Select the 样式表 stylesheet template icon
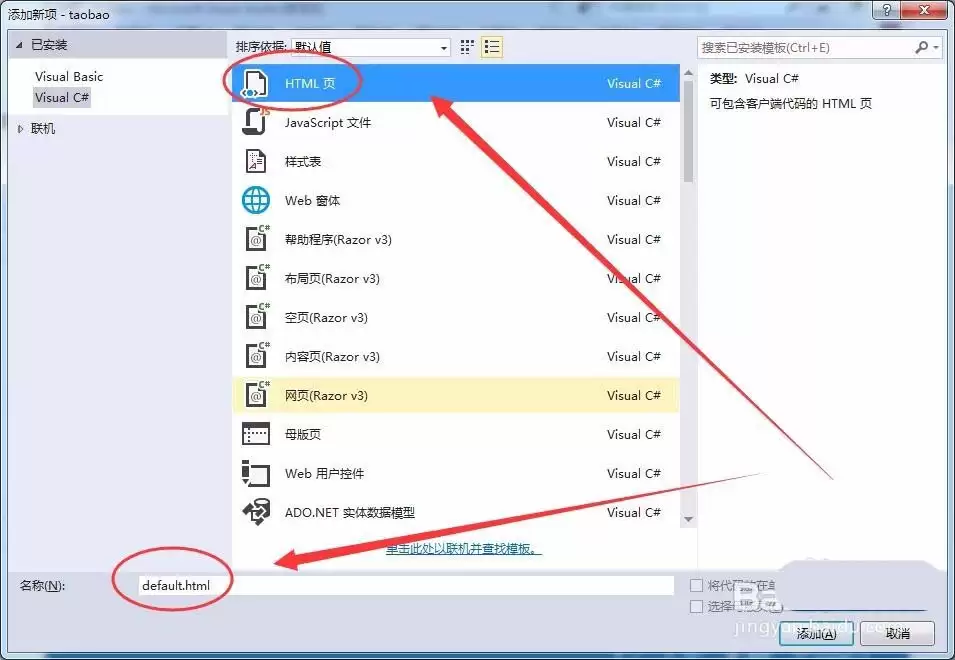 pyautogui.click(x=255, y=161)
